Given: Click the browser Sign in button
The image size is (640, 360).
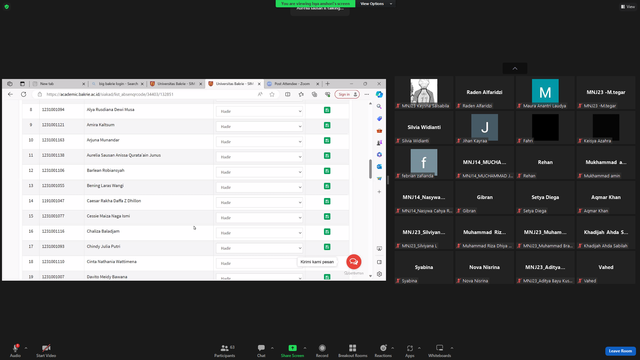Looking at the screenshot, I should coord(347,94).
